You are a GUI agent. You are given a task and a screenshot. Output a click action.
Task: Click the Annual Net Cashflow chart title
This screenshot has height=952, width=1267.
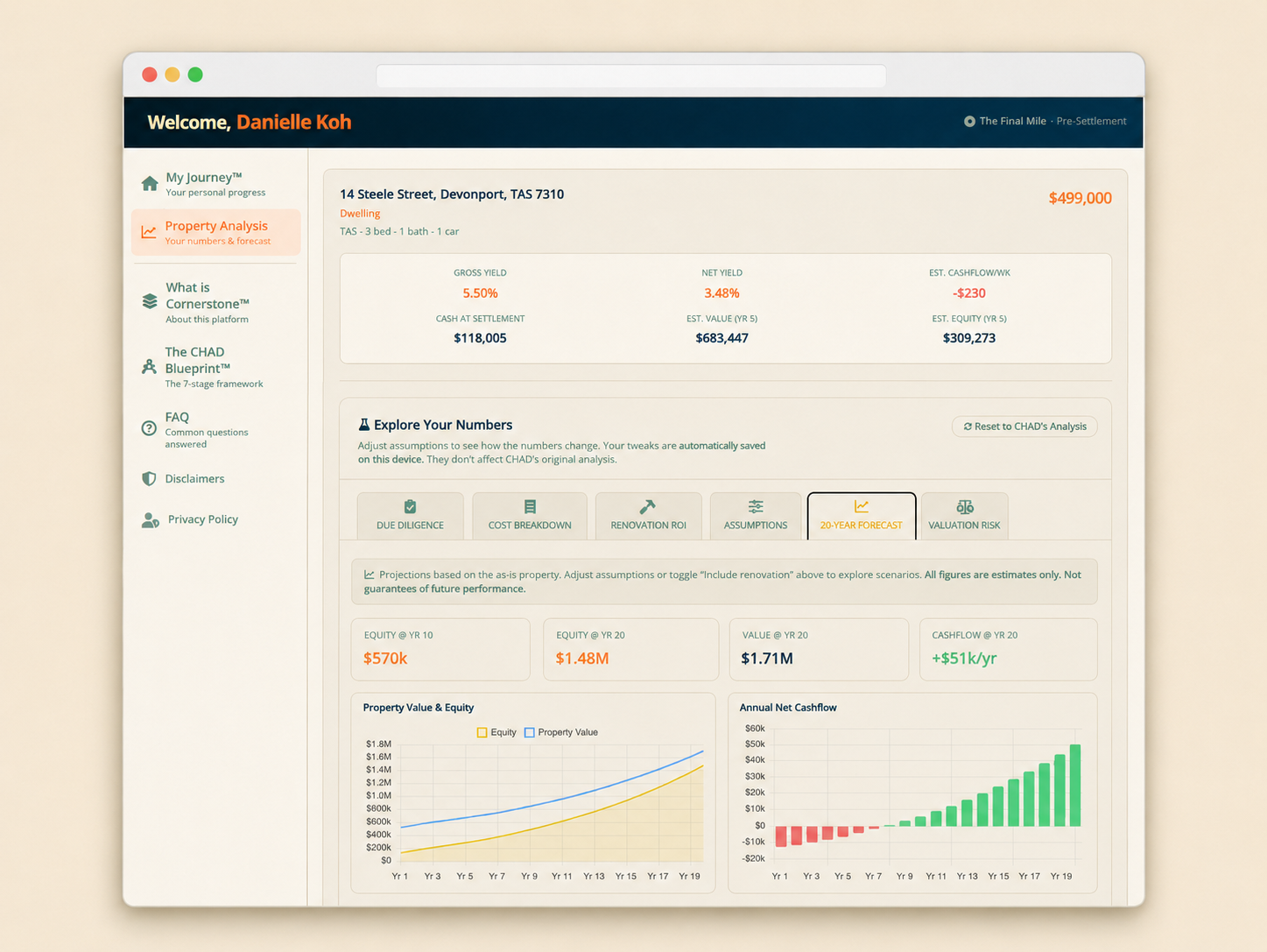point(787,708)
